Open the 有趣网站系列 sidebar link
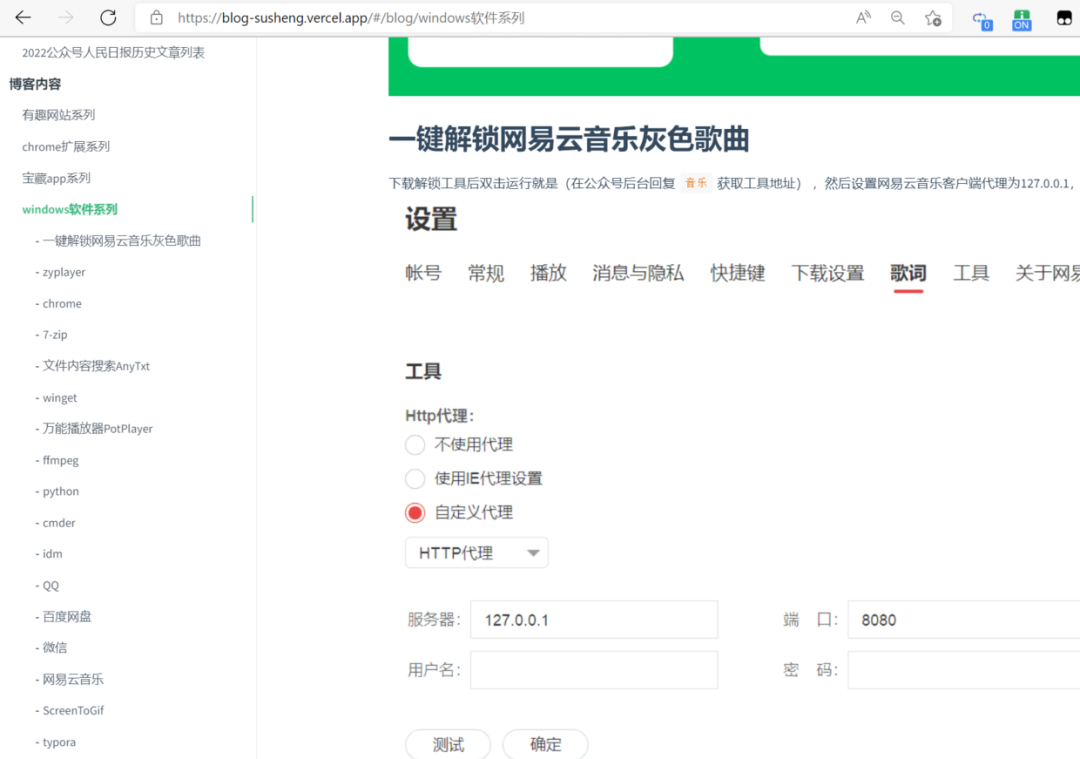This screenshot has width=1080, height=759. [59, 115]
